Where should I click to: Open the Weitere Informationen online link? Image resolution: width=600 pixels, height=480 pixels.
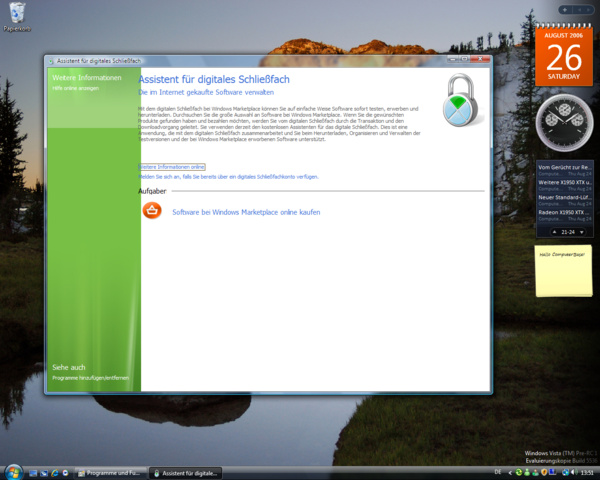click(x=171, y=167)
